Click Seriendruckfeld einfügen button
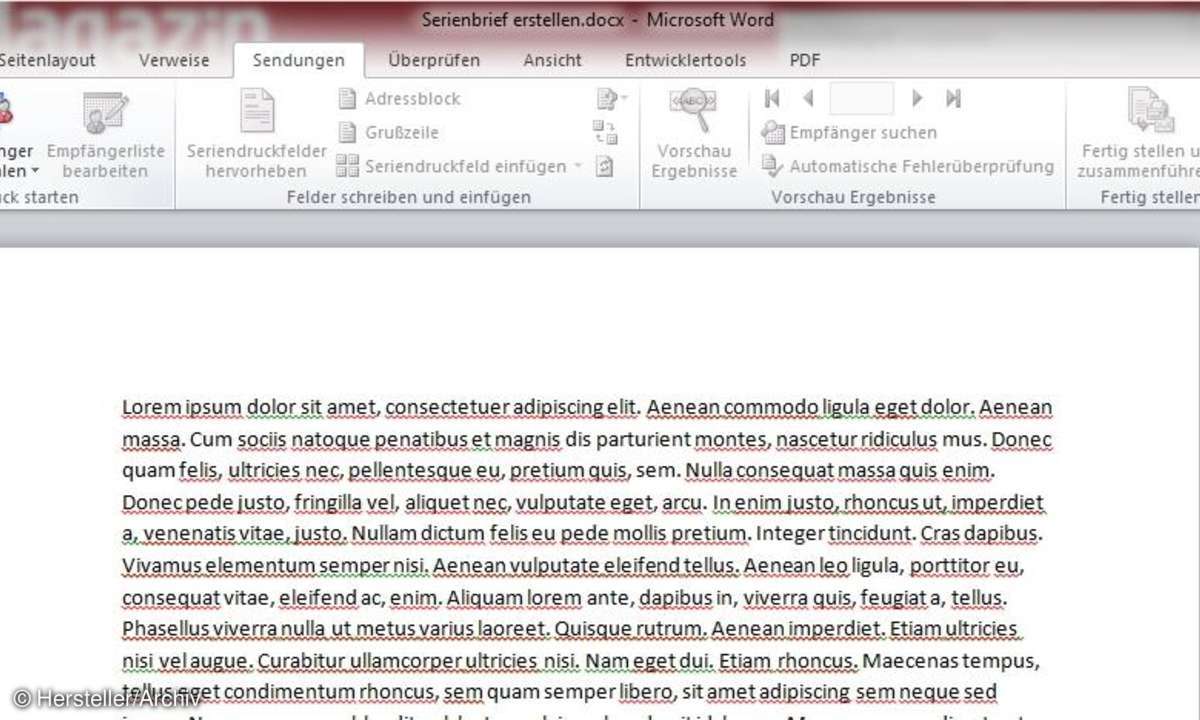 (x=452, y=166)
